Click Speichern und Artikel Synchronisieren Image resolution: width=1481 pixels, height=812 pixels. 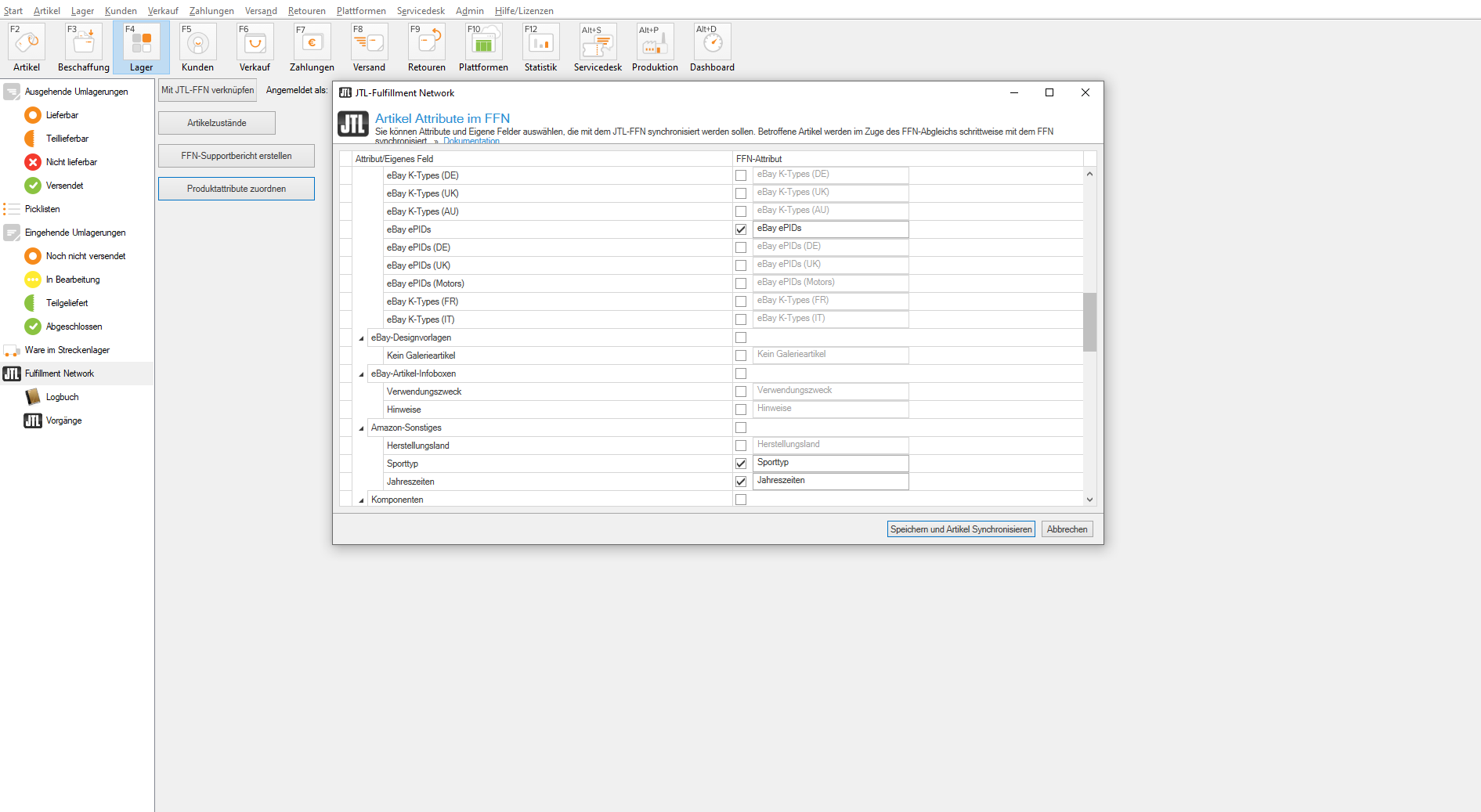pyautogui.click(x=961, y=529)
